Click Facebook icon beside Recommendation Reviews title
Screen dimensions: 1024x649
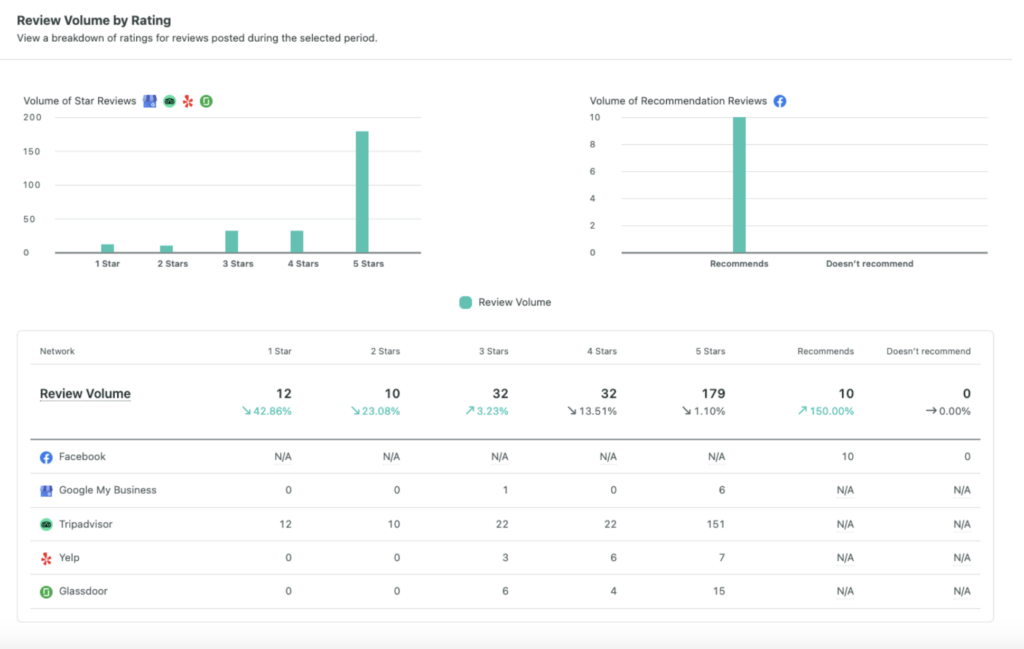coord(780,101)
